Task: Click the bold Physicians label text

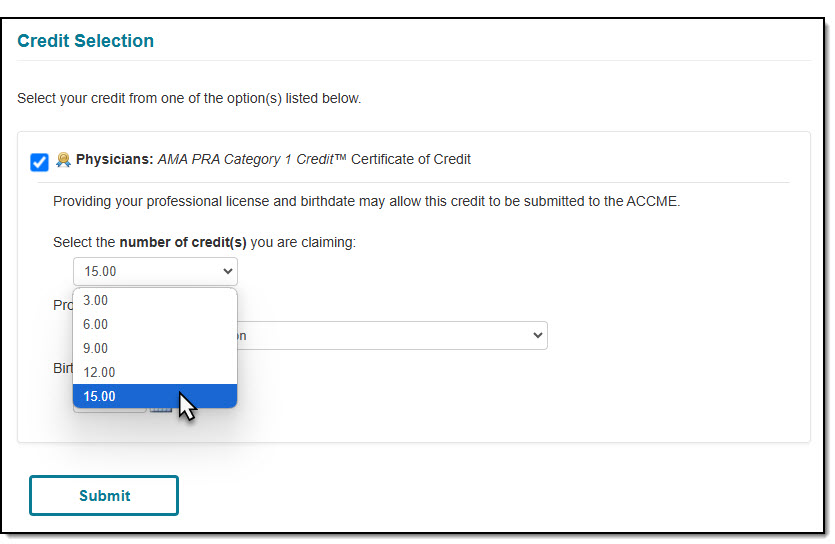Action: 114,159
